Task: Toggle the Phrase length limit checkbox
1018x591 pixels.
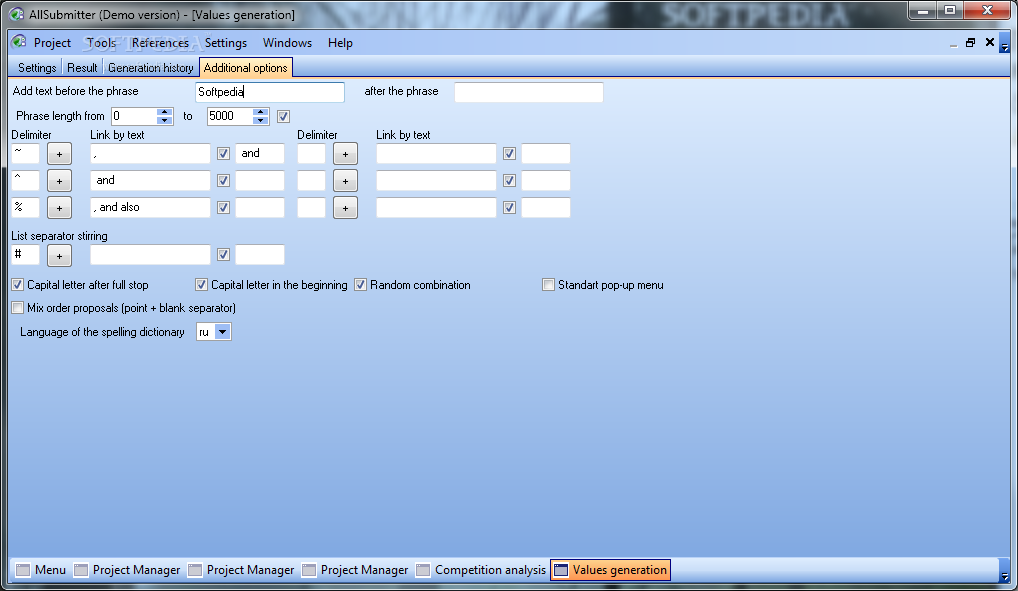Action: tap(283, 116)
